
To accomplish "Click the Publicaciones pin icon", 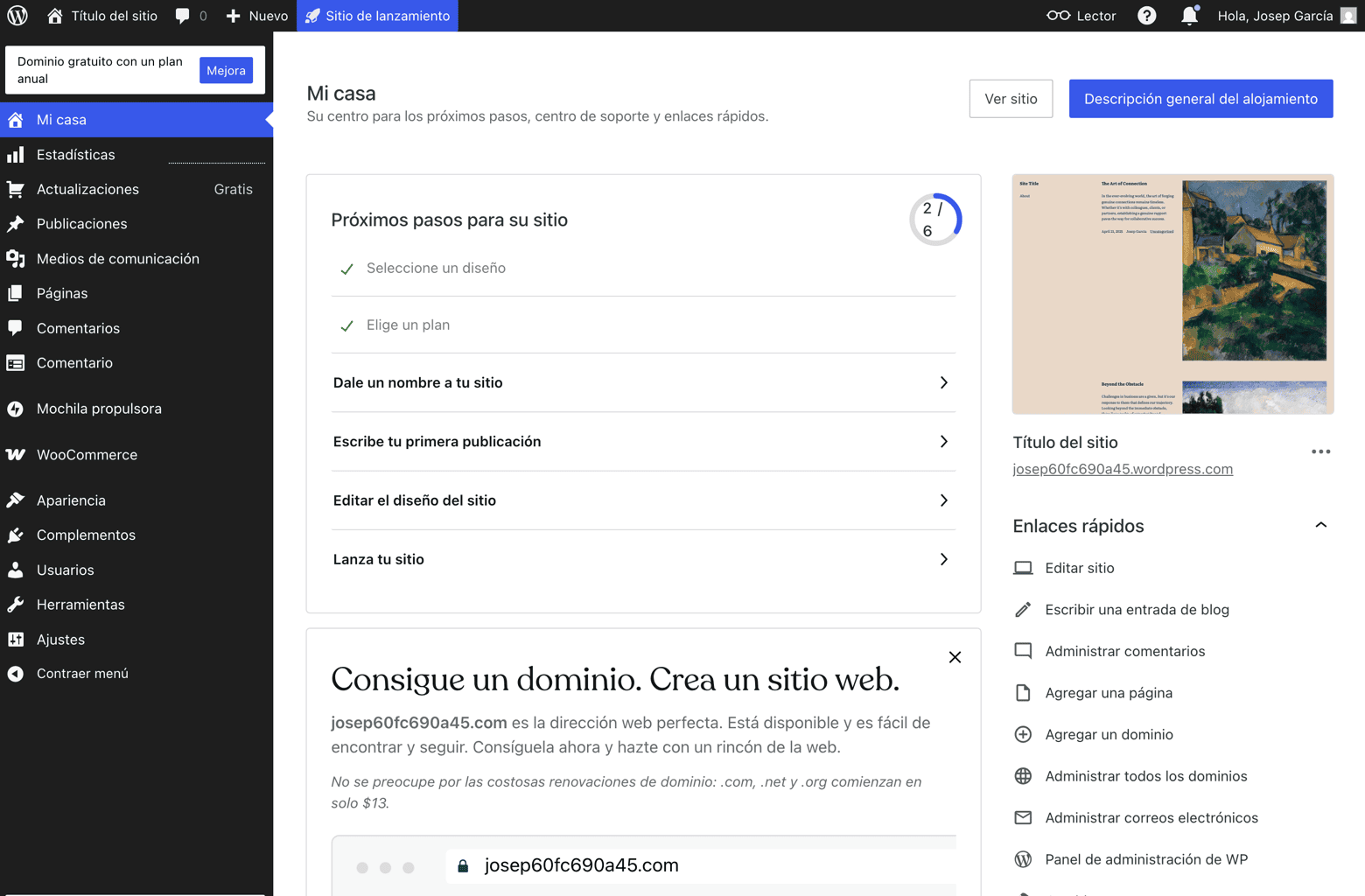I will point(16,224).
